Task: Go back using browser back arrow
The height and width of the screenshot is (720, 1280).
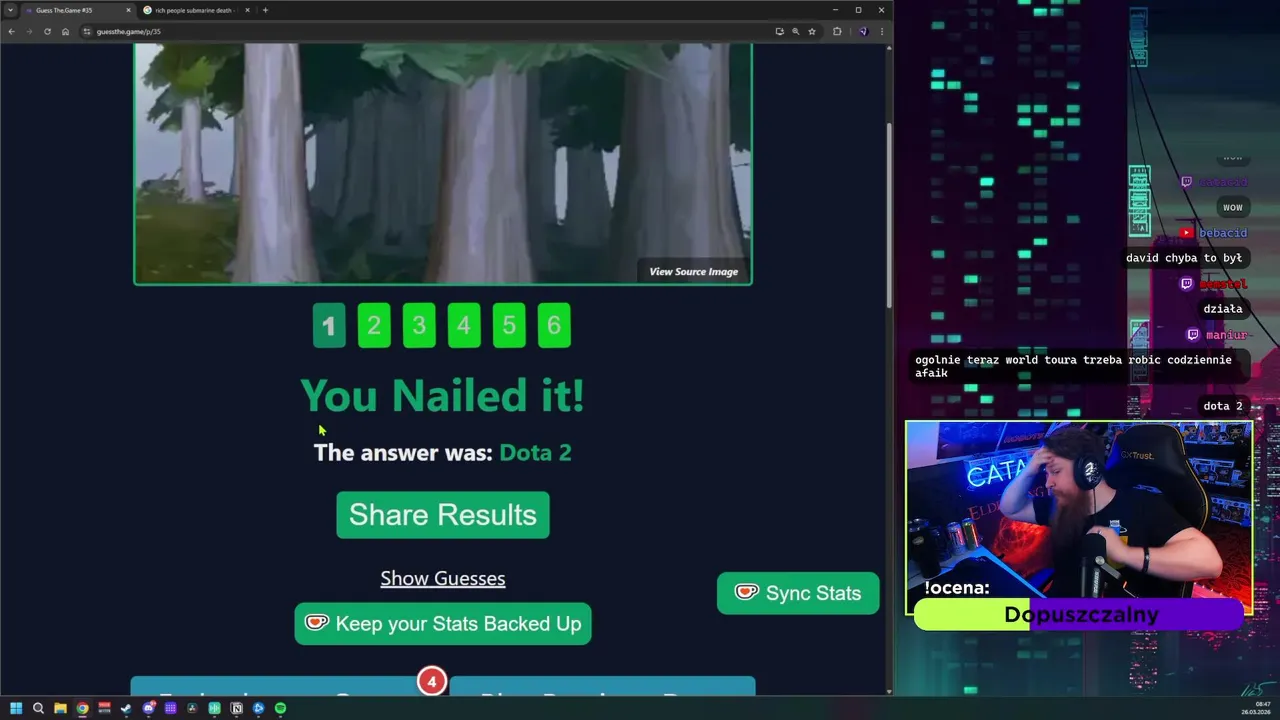Action: point(11,31)
